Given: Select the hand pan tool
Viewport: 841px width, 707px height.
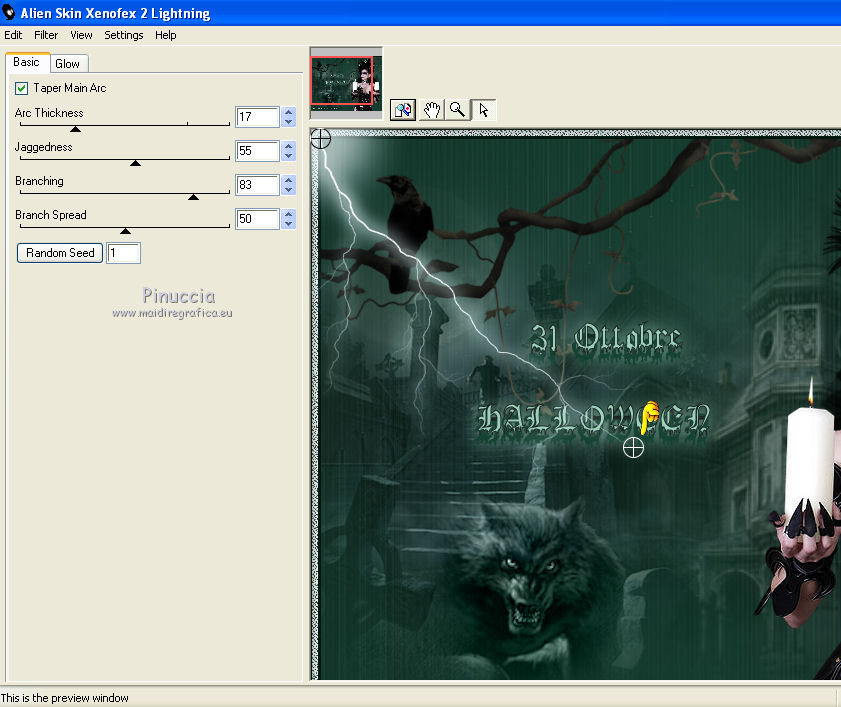Looking at the screenshot, I should tap(432, 110).
